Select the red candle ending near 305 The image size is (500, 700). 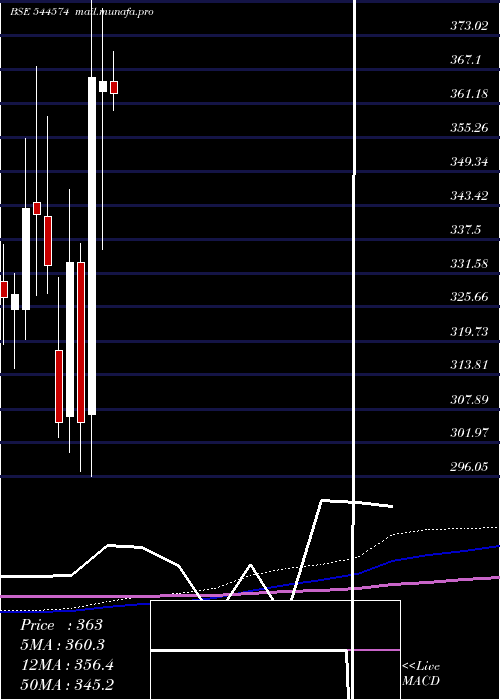(x=59, y=386)
